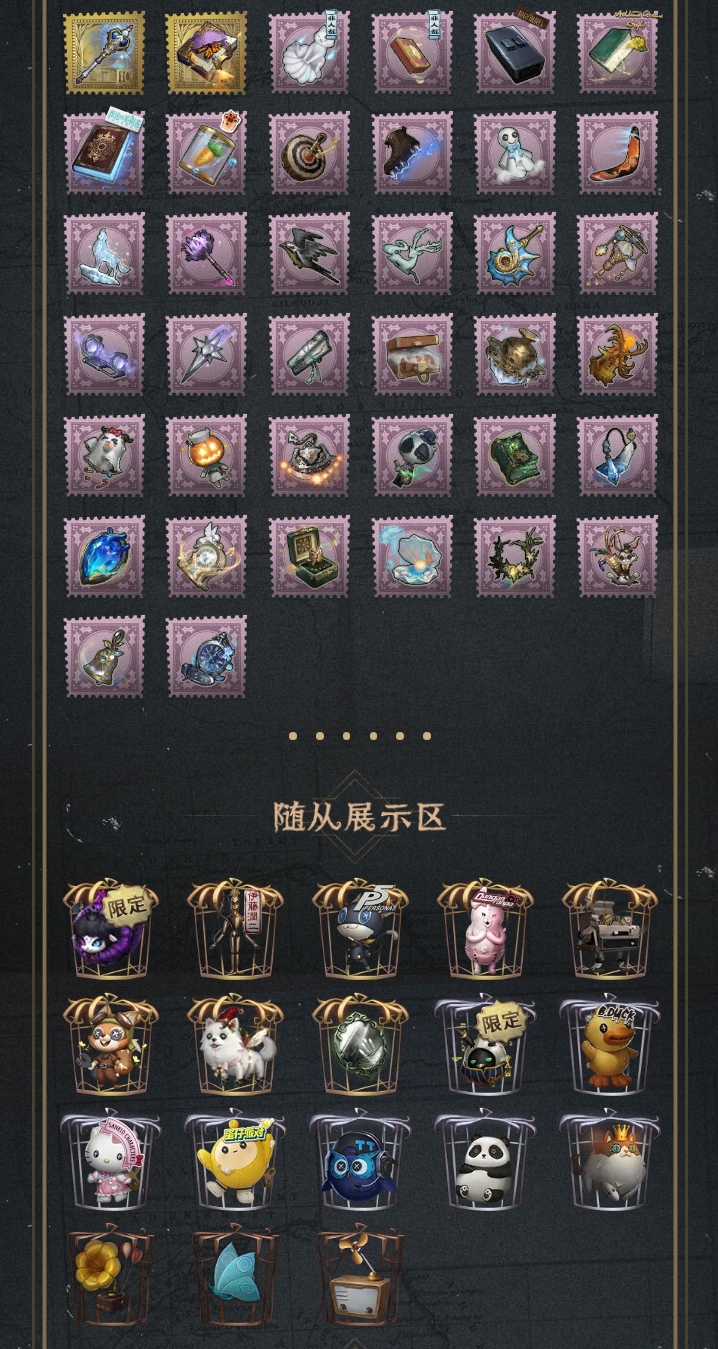Select the golden scepter stamp item
Screen dimensions: 718x1349
pos(104,52)
